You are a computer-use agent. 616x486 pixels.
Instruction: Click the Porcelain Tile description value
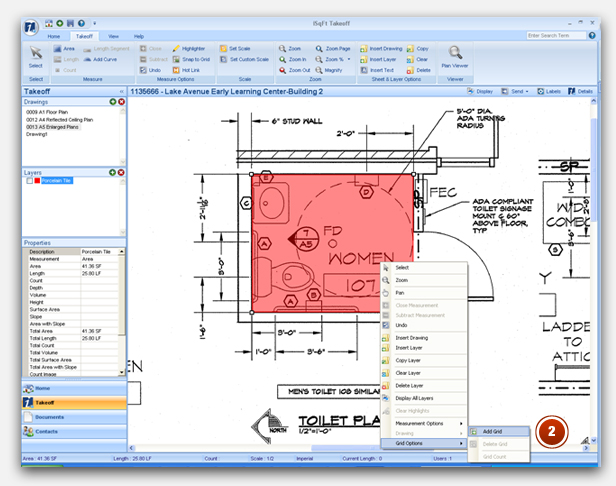tap(99, 251)
